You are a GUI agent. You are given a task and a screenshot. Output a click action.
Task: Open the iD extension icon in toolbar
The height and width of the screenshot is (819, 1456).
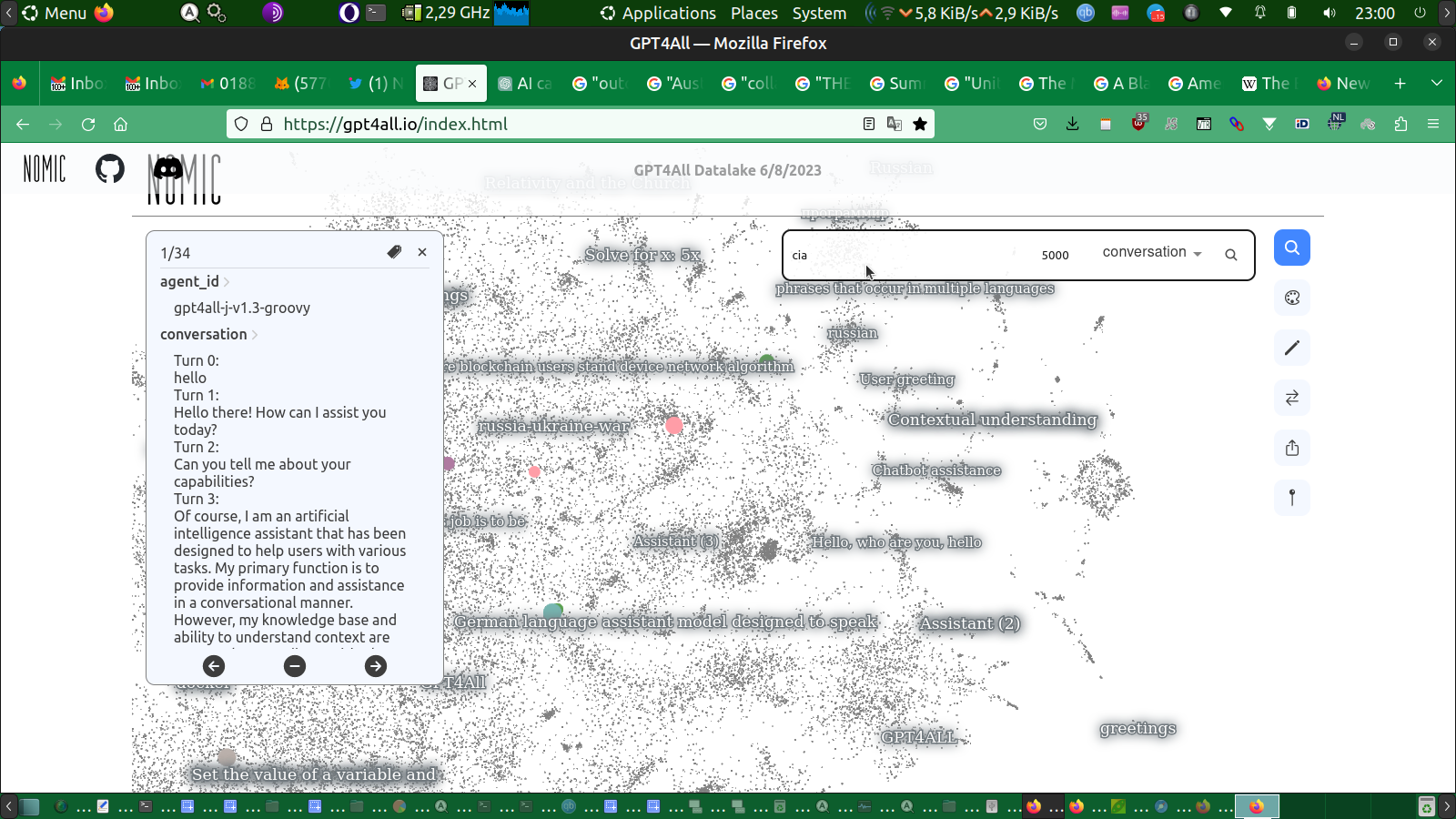click(1302, 124)
